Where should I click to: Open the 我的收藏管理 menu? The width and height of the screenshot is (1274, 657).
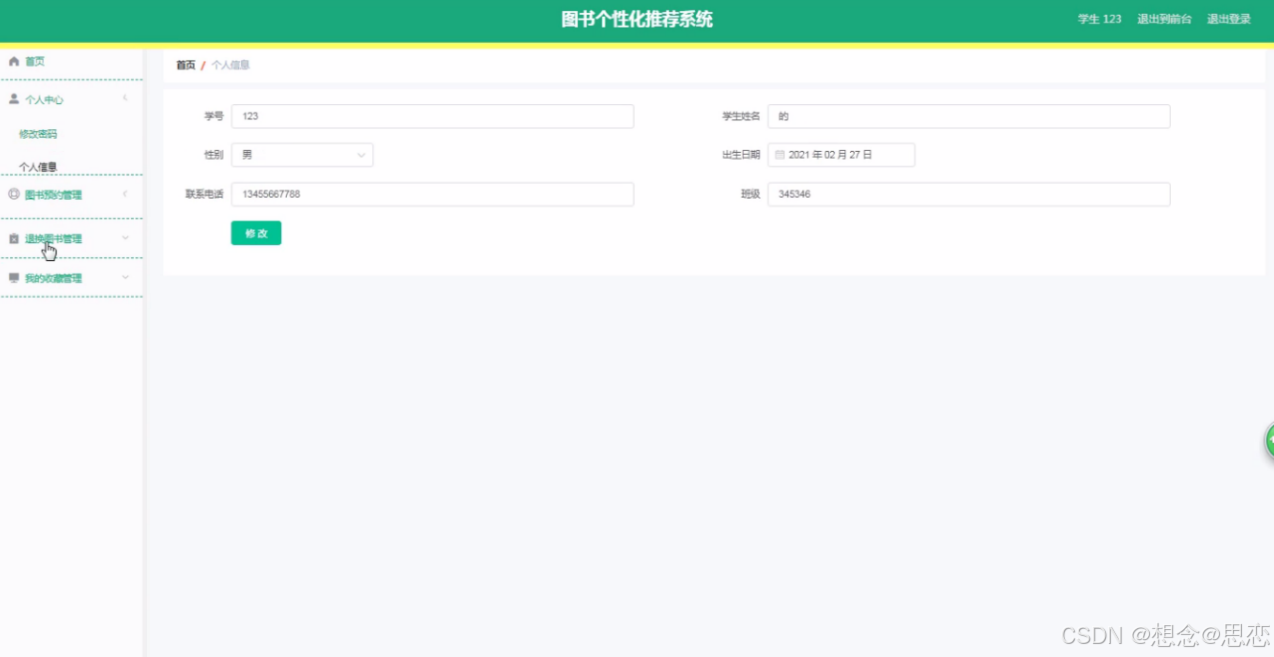(53, 278)
